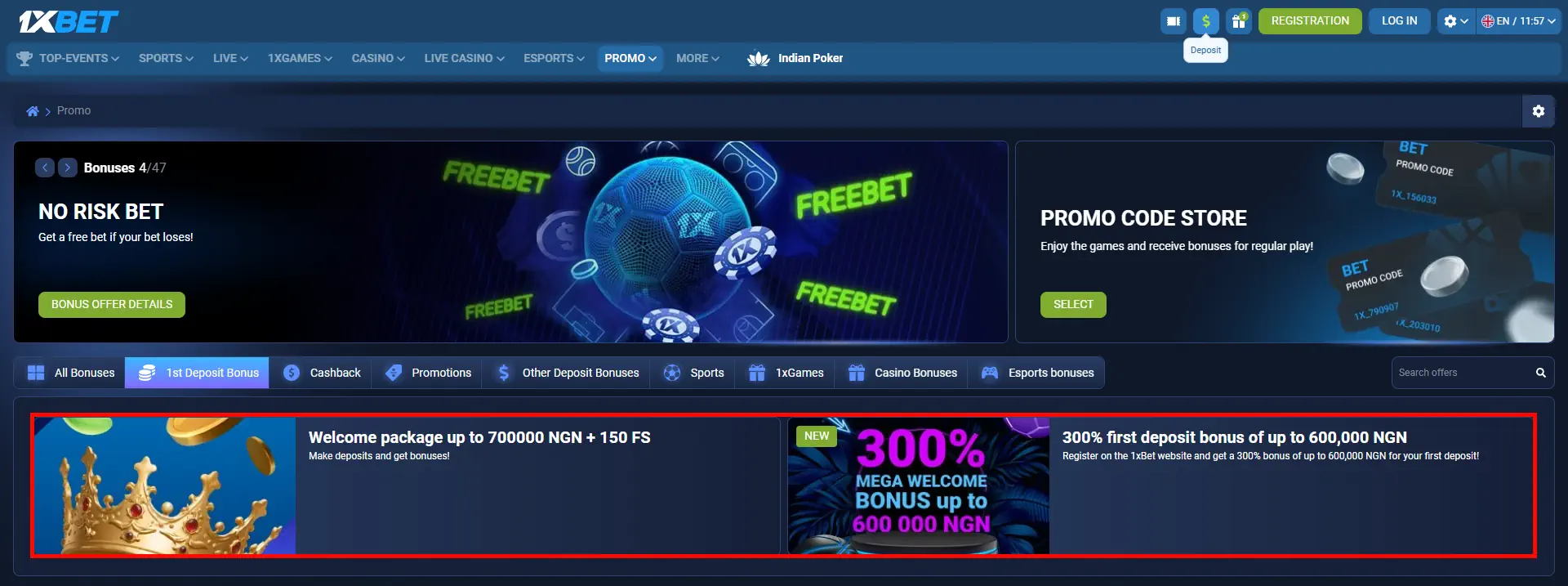Viewport: 1568px width, 586px height.
Task: Click SELECT in Promo Code Store
Action: (x=1073, y=304)
